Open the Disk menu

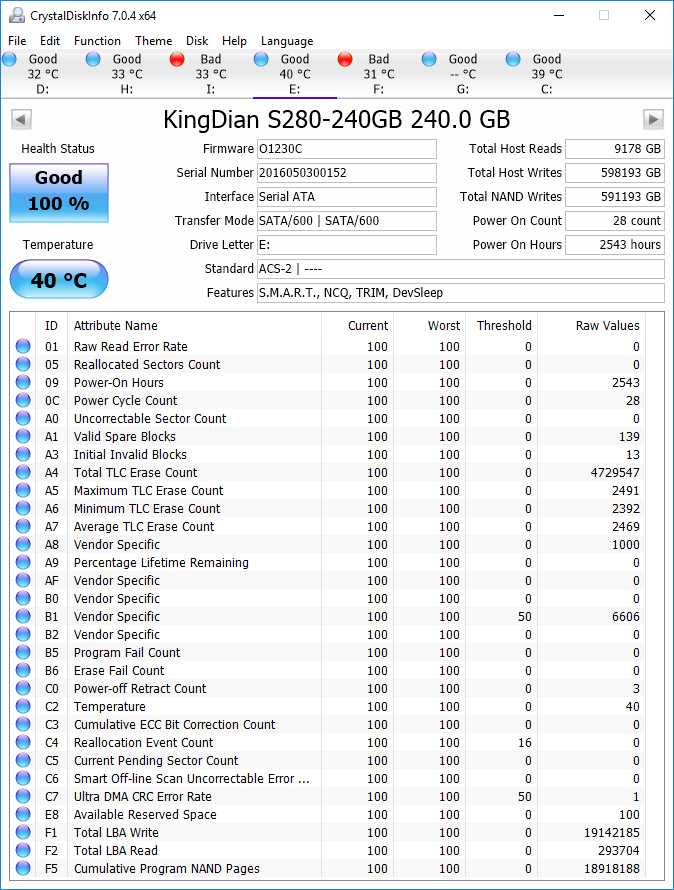(197, 41)
